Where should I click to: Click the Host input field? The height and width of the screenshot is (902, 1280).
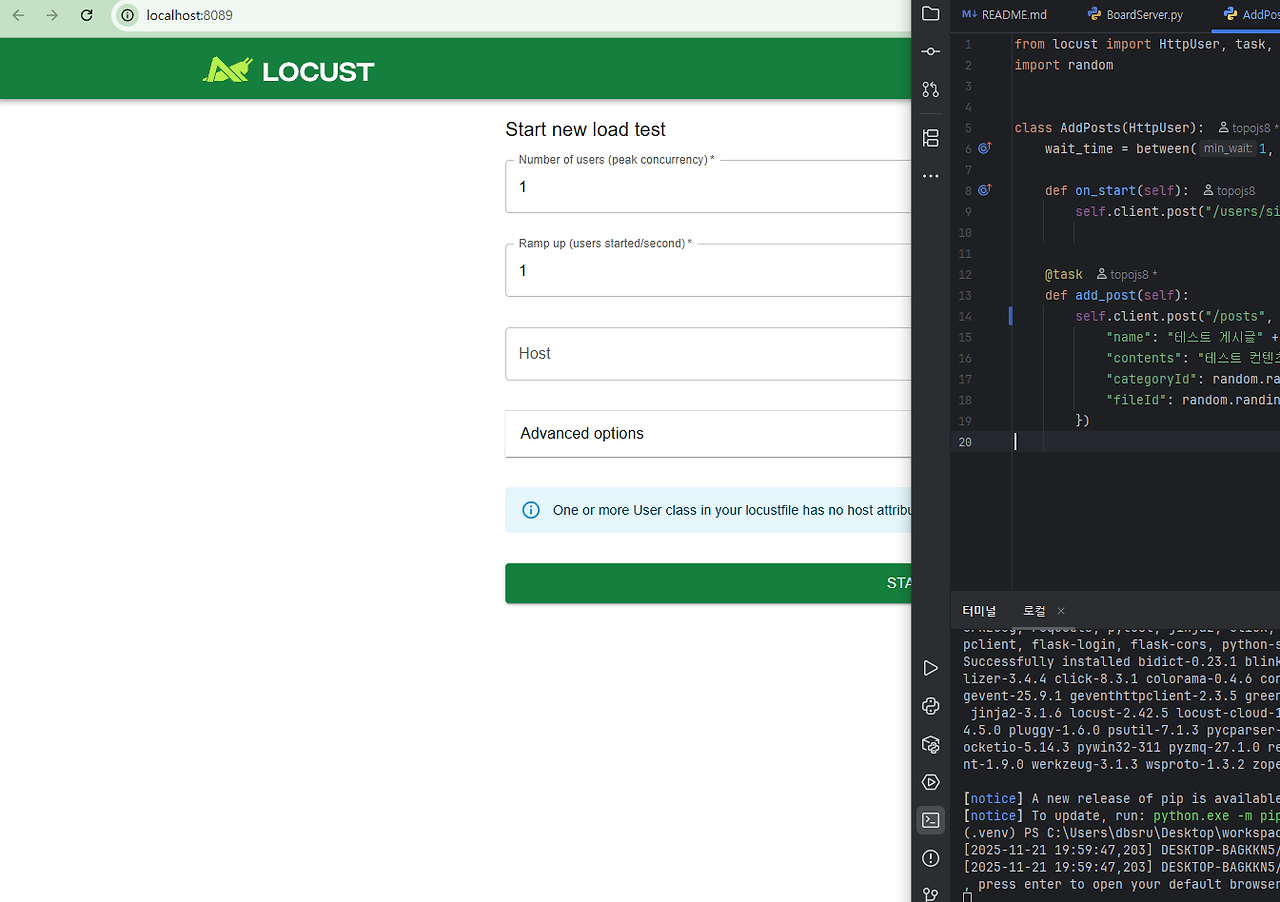(x=708, y=353)
